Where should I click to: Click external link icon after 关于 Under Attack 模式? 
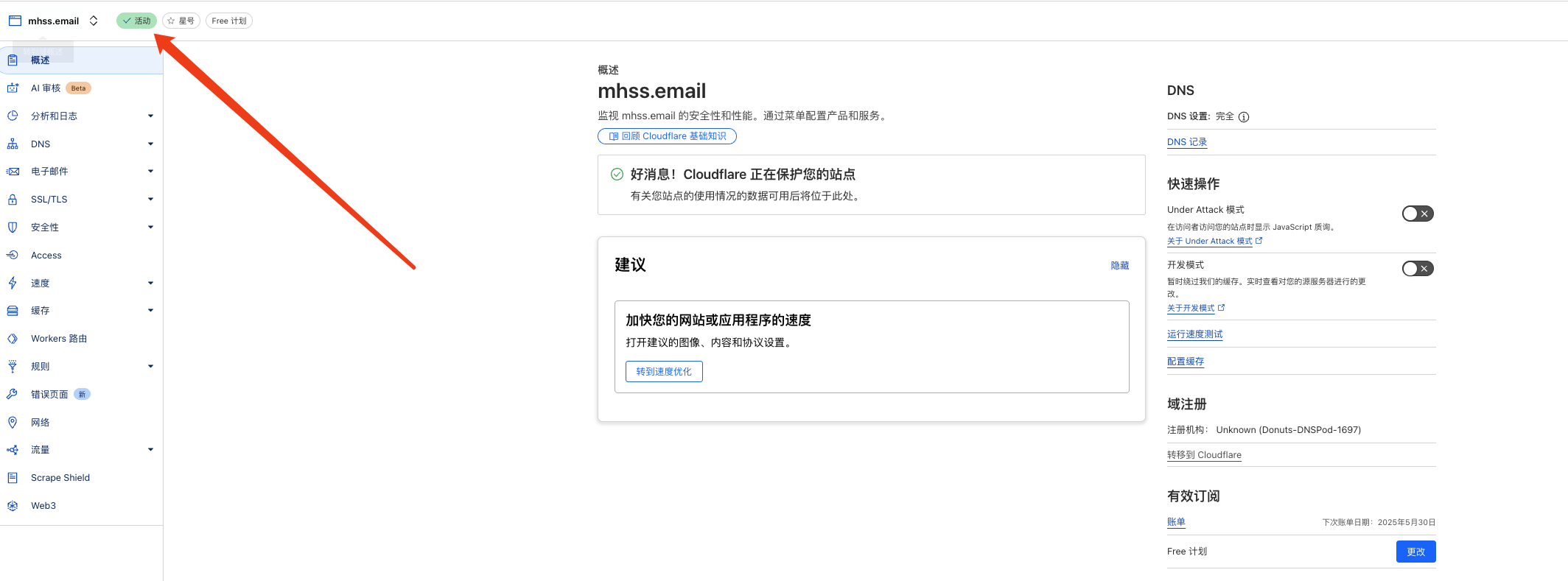click(1259, 240)
